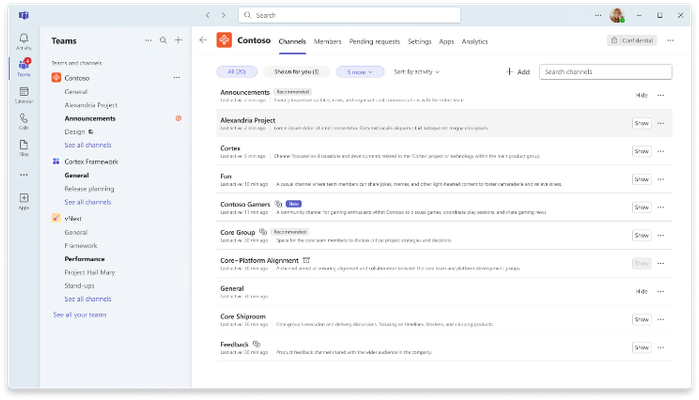The image size is (699, 400).
Task: Open the Apps store icon
Action: pyautogui.click(x=24, y=201)
